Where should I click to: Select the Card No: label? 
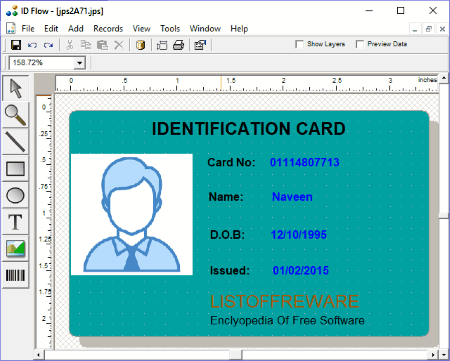point(231,162)
